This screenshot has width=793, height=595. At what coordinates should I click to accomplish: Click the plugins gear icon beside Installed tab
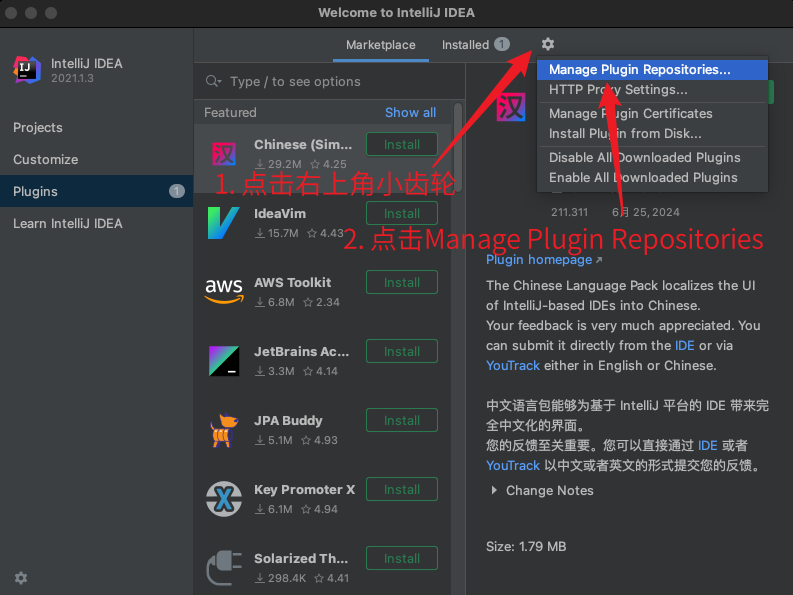[547, 44]
